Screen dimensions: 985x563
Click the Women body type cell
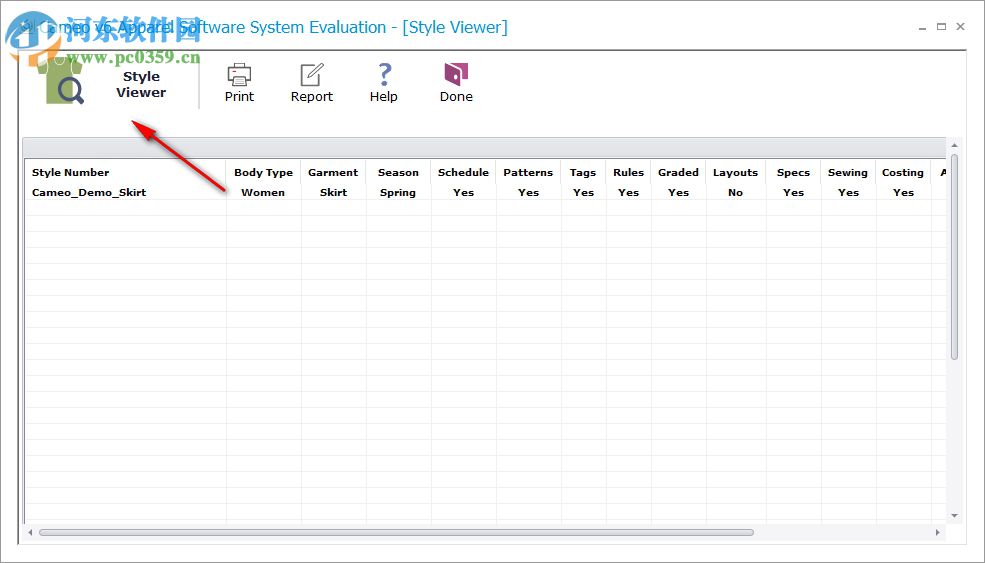263,192
